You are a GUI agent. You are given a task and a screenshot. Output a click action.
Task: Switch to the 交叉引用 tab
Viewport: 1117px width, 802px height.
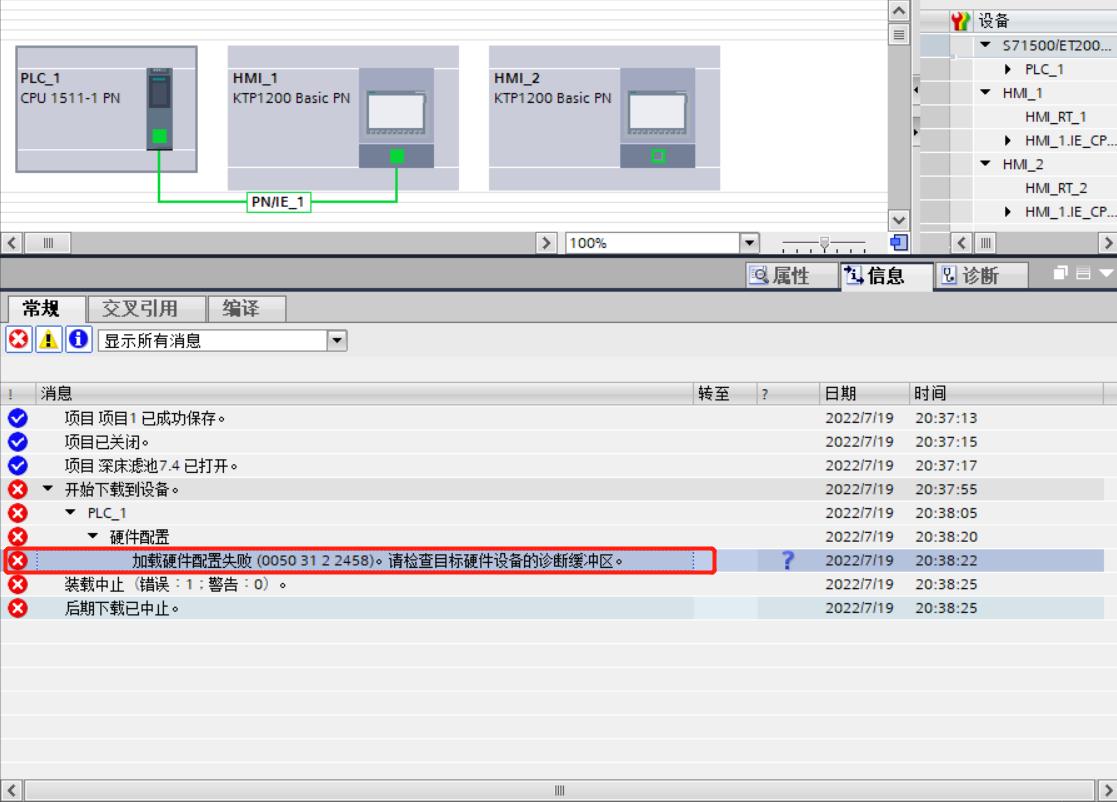pyautogui.click(x=143, y=308)
